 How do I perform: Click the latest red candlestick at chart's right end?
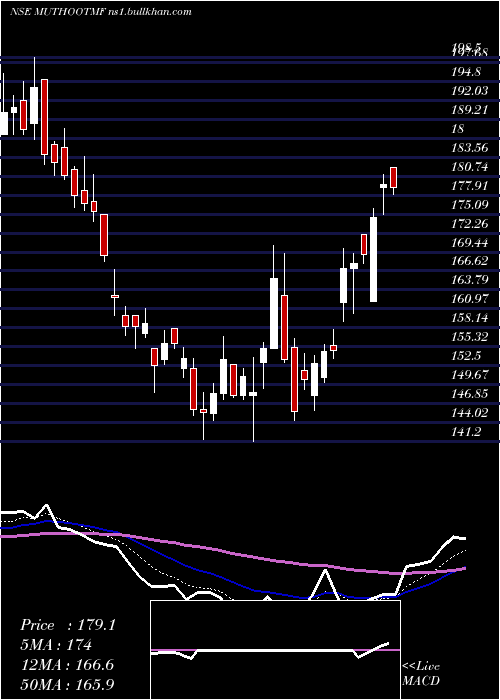(393, 179)
